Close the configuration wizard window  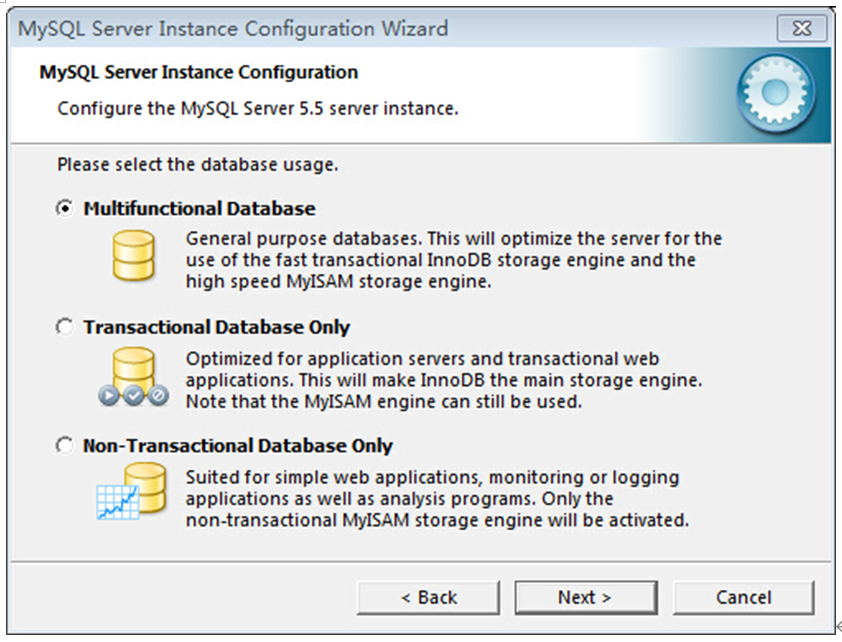coord(804,29)
